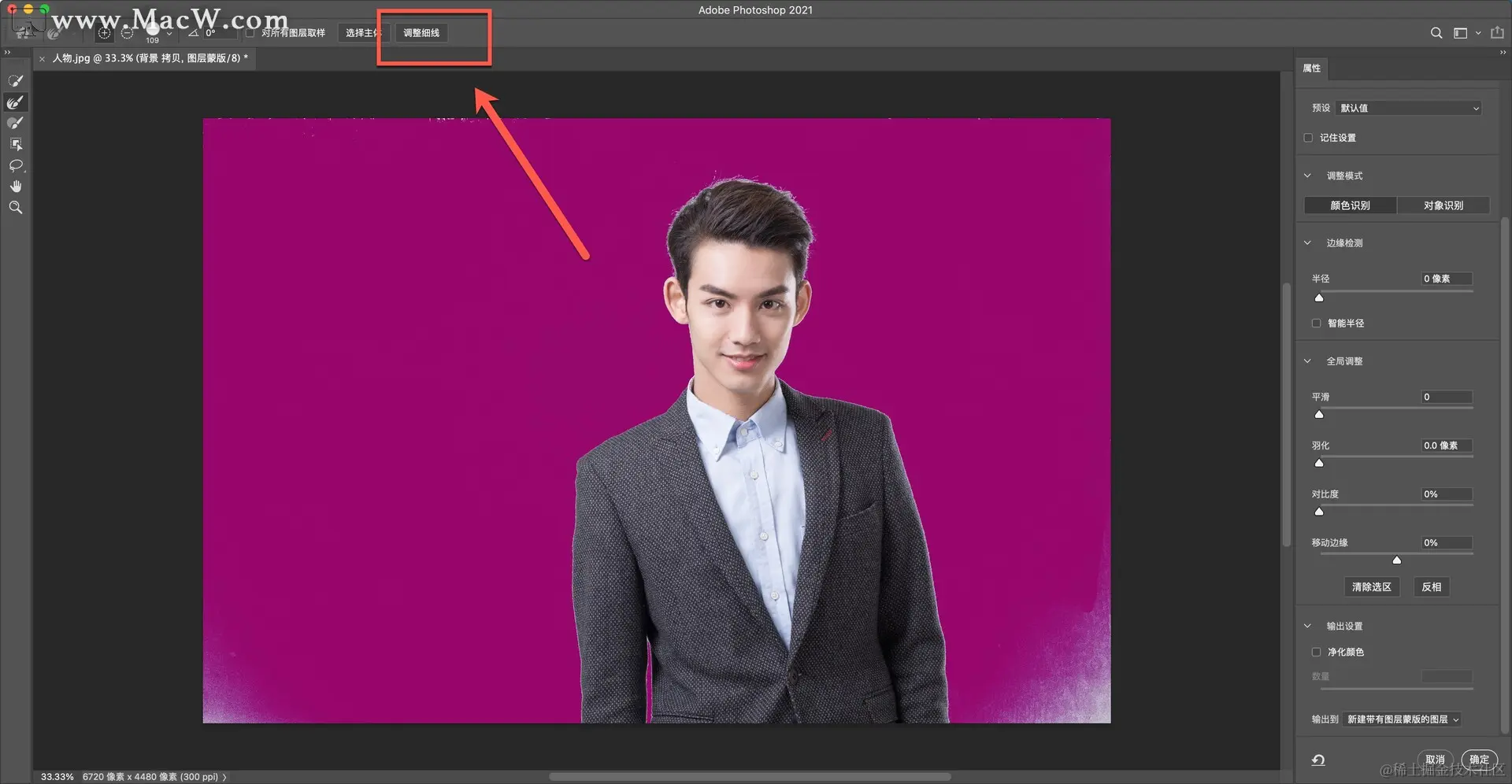Enable the 对所有图层取样 checkbox

pyautogui.click(x=250, y=33)
